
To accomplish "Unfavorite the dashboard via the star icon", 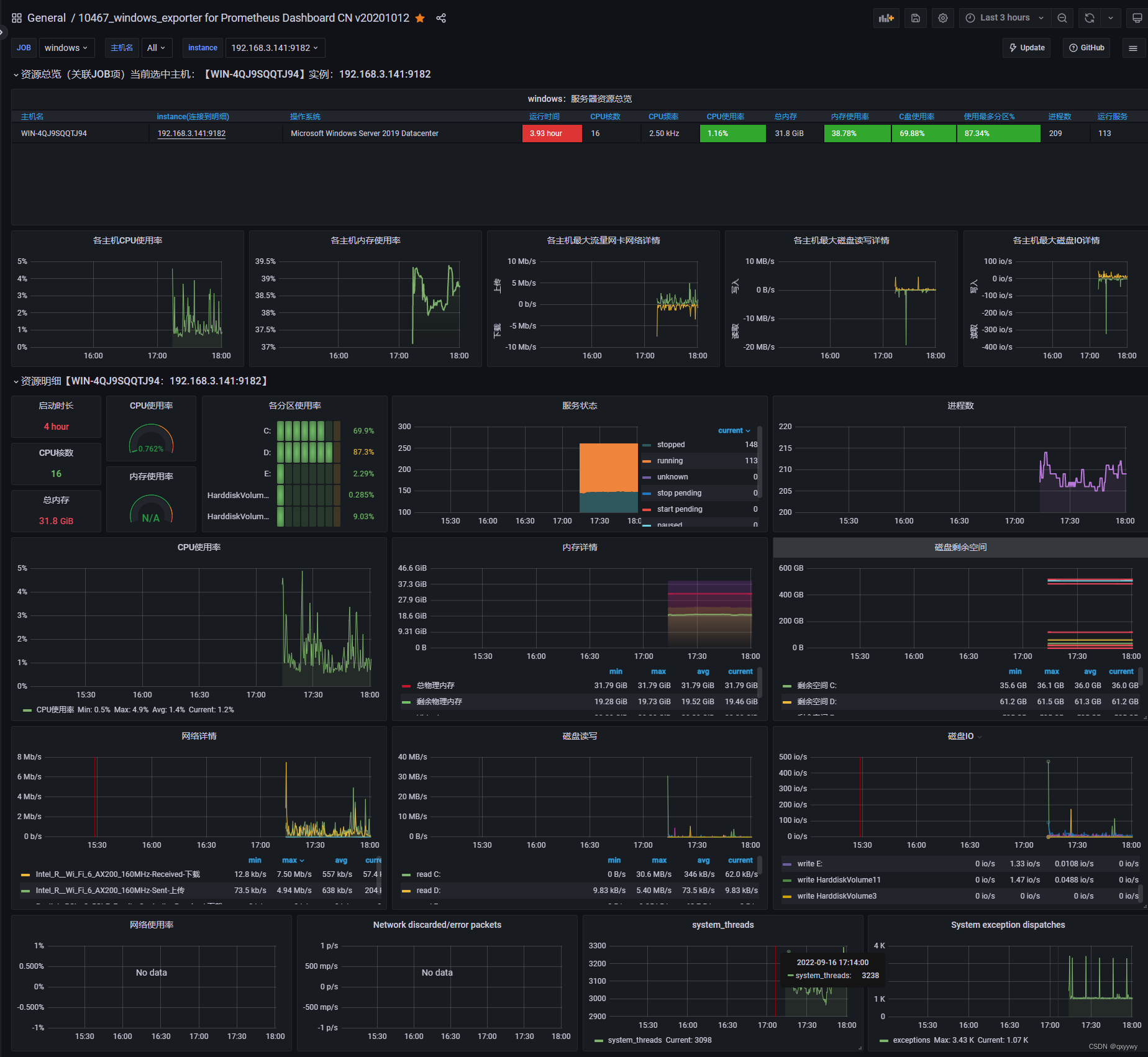I will pyautogui.click(x=420, y=18).
